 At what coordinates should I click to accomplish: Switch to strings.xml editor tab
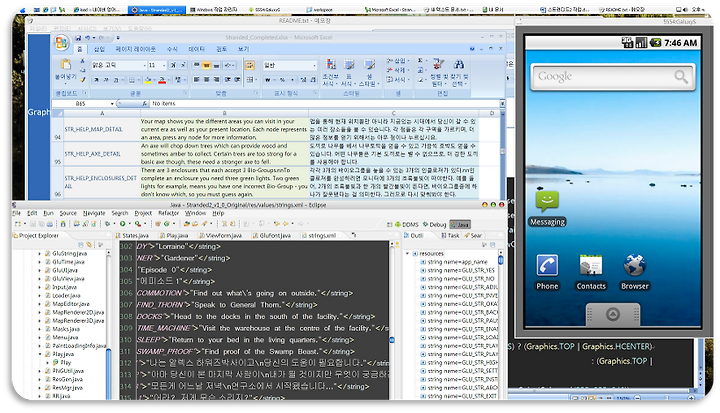click(321, 236)
